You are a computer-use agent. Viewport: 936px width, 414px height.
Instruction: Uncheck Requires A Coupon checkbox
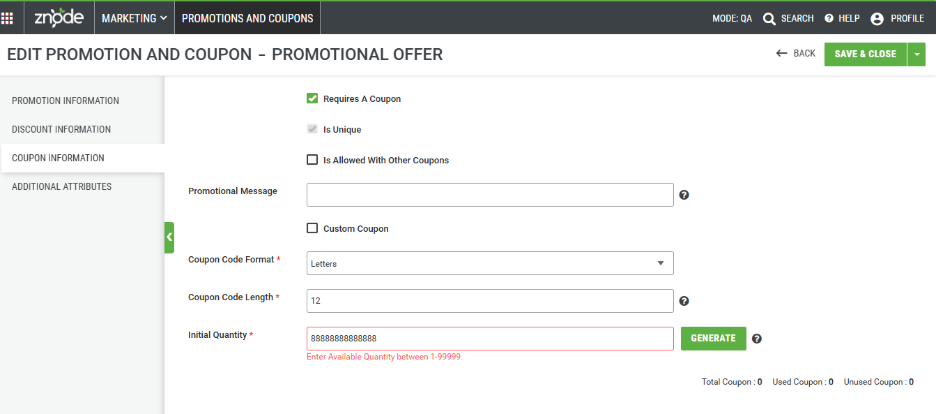tap(312, 98)
